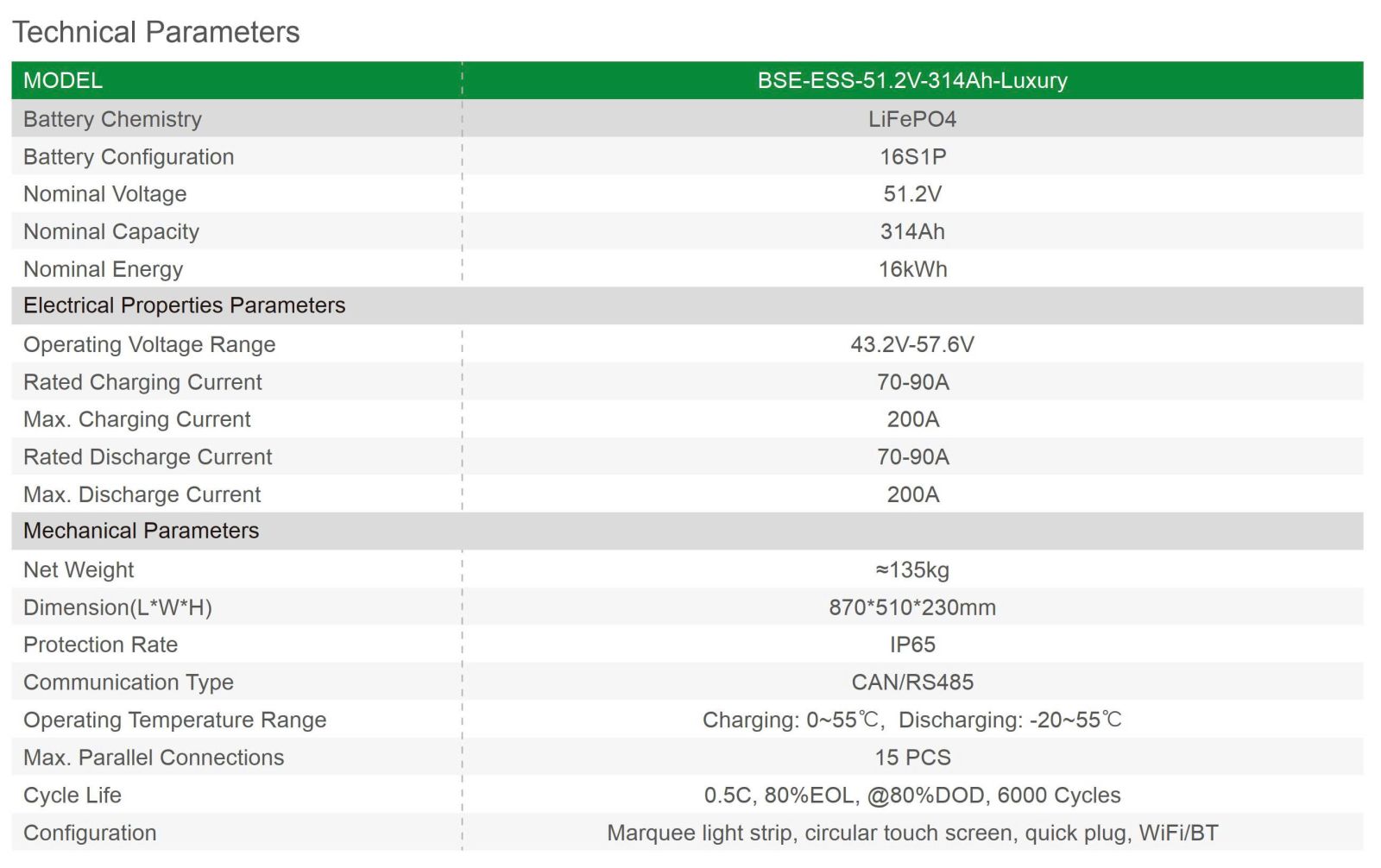Click the BSE-ESS-51.2V-314Ah-Luxury model name
Screen dimensions: 1381x868
point(912,80)
